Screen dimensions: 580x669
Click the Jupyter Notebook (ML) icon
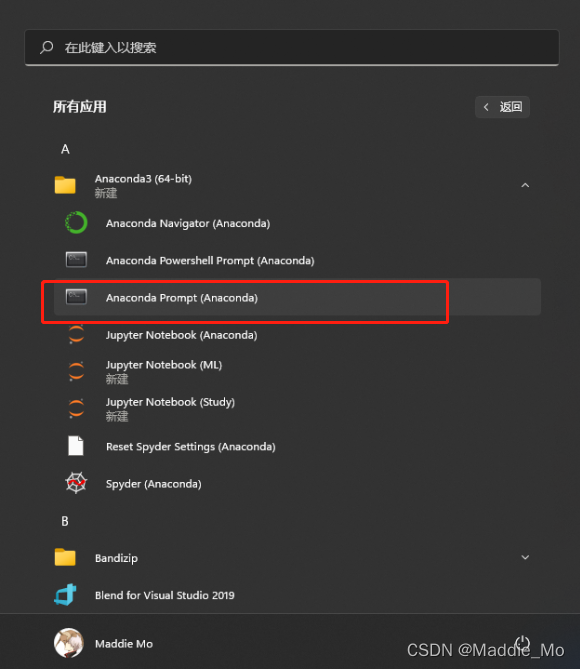point(76,371)
